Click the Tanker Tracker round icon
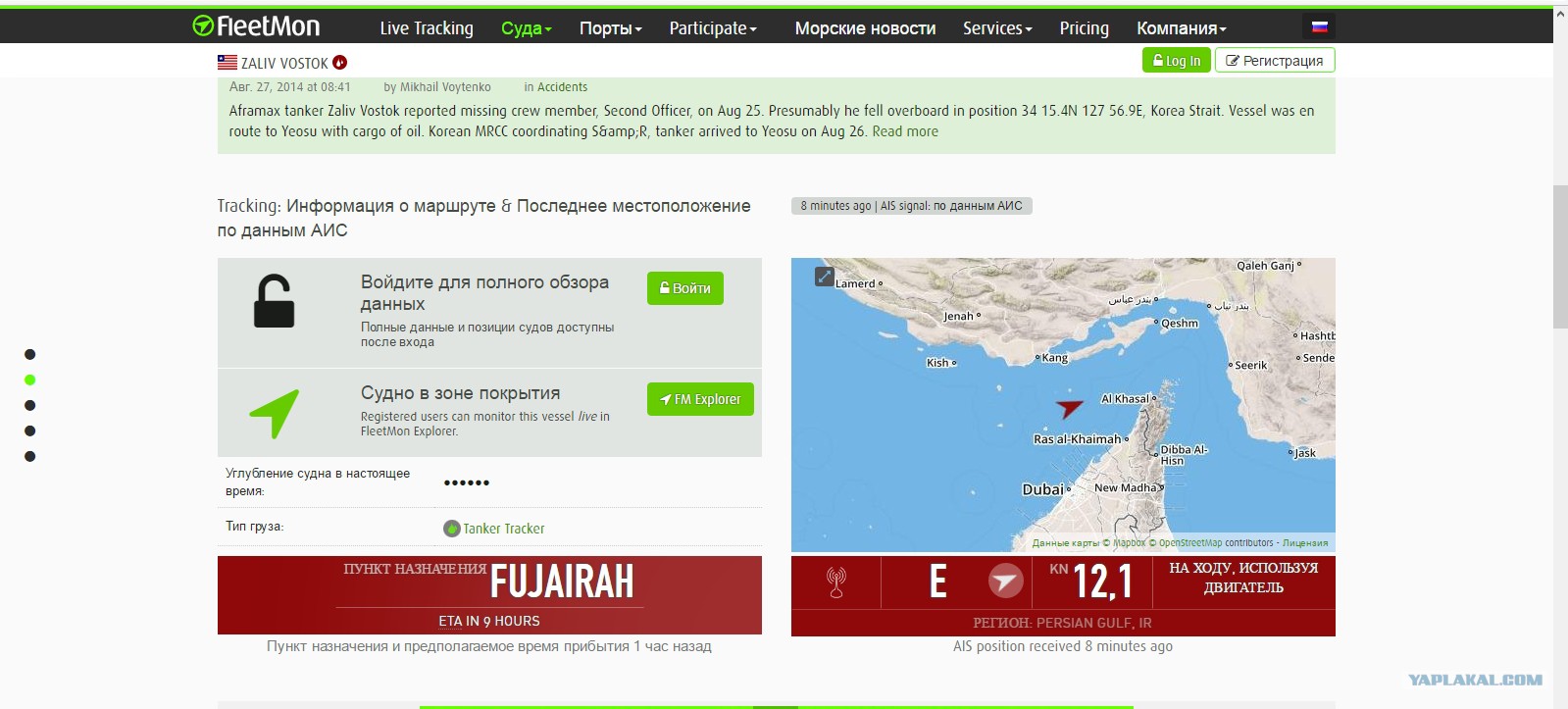The height and width of the screenshot is (709, 1568). (452, 529)
